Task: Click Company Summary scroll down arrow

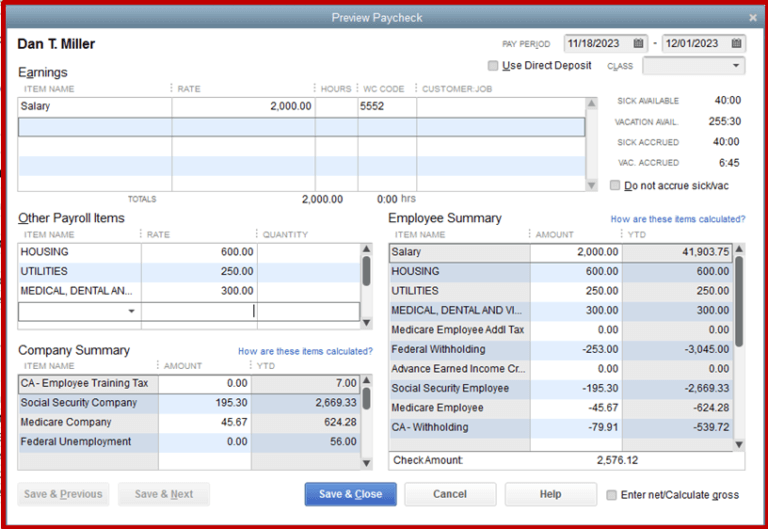Action: pyautogui.click(x=366, y=463)
